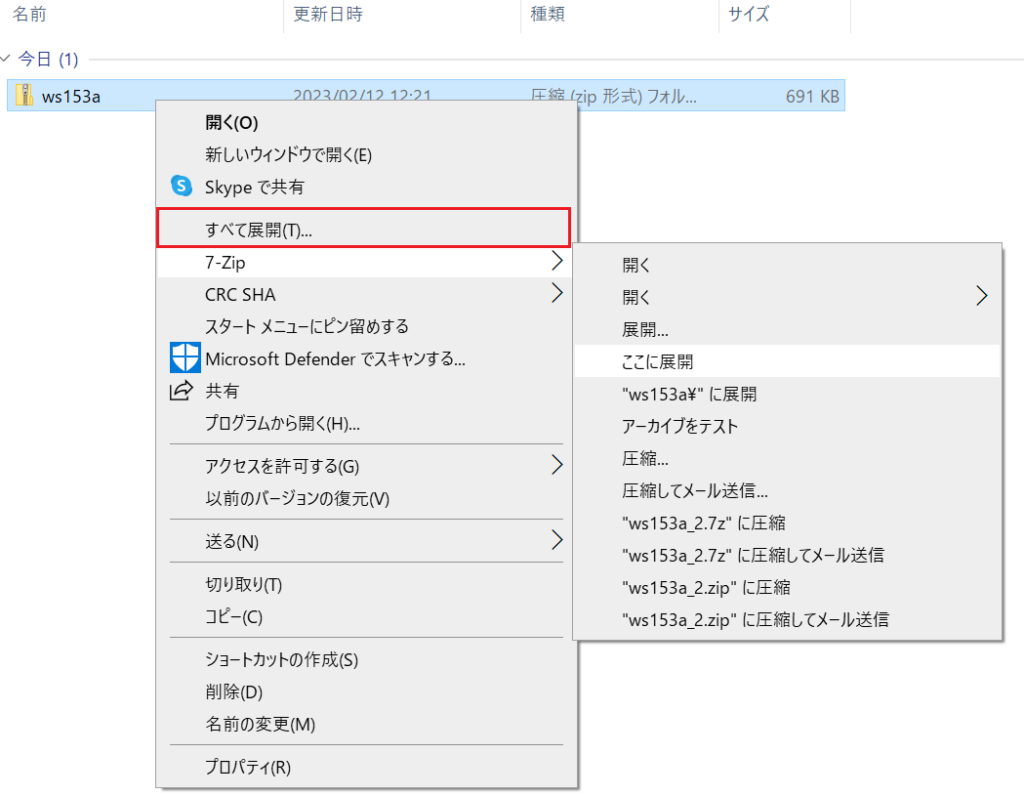Click アーカイブをテスト menu entry
The image size is (1024, 796).
click(680, 426)
